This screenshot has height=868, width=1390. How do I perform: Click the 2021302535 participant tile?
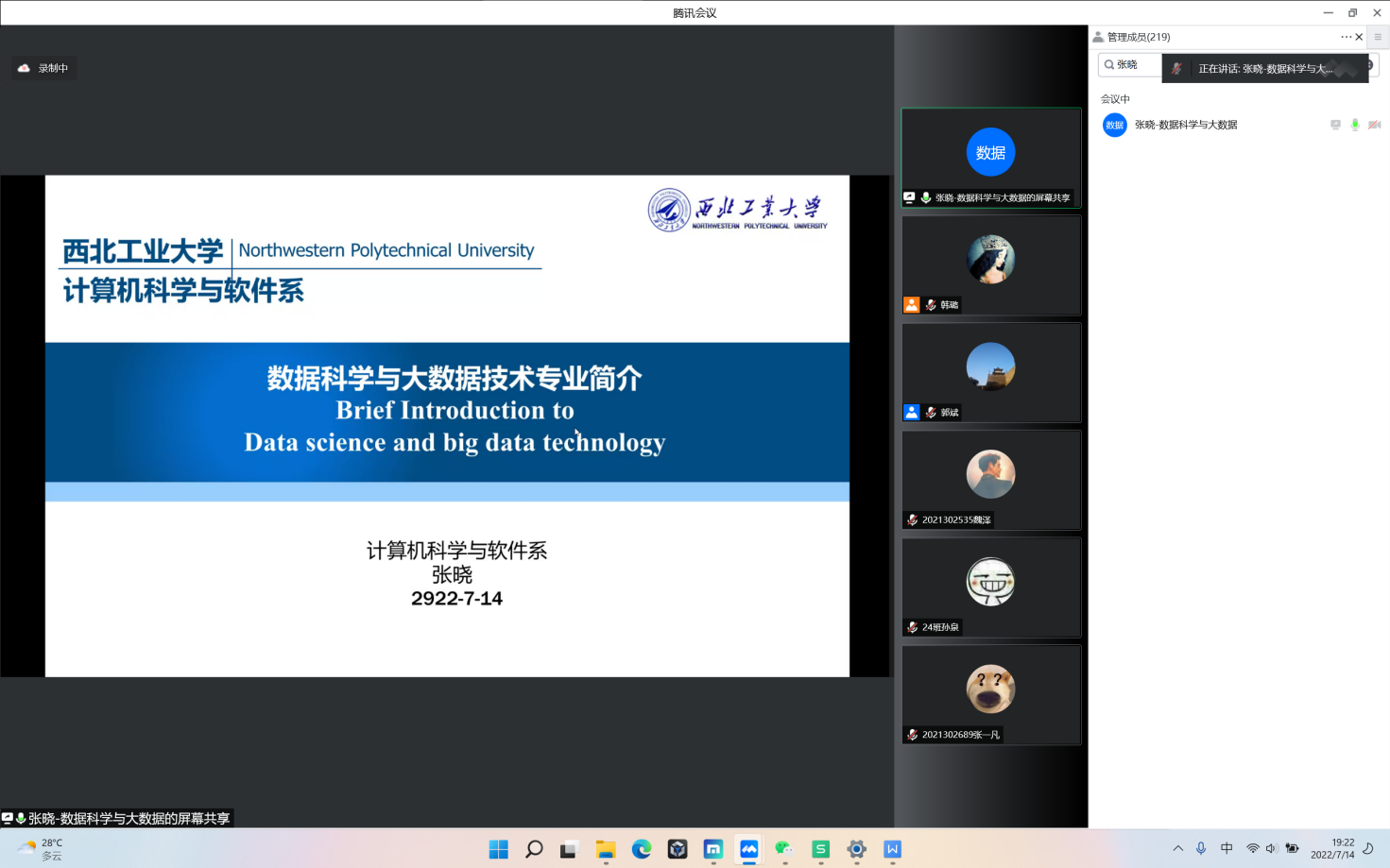990,480
